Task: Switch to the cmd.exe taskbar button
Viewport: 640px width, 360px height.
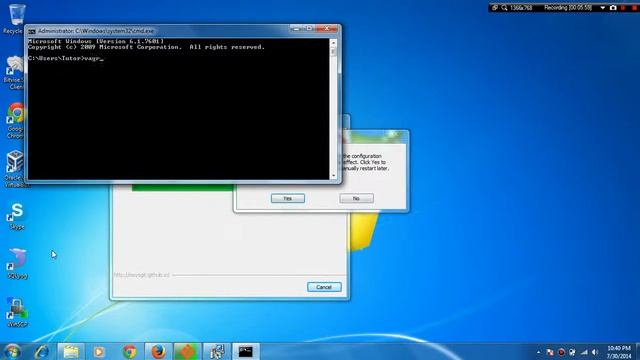Action: tap(246, 351)
